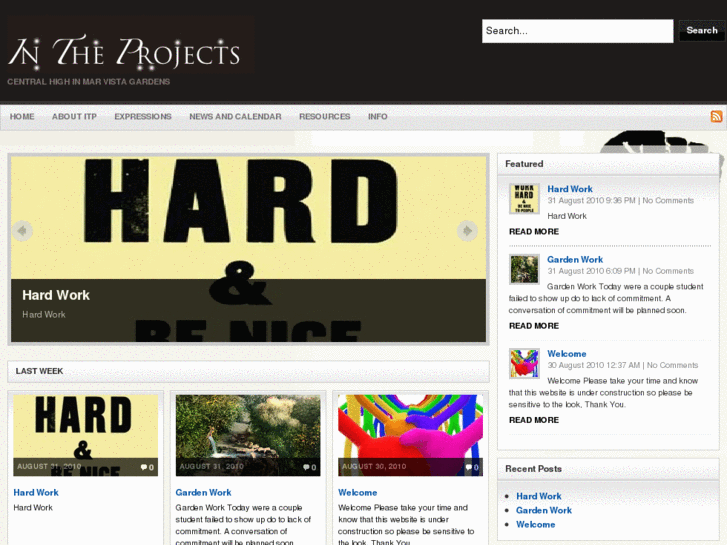Open the Resources menu item

[x=325, y=116]
